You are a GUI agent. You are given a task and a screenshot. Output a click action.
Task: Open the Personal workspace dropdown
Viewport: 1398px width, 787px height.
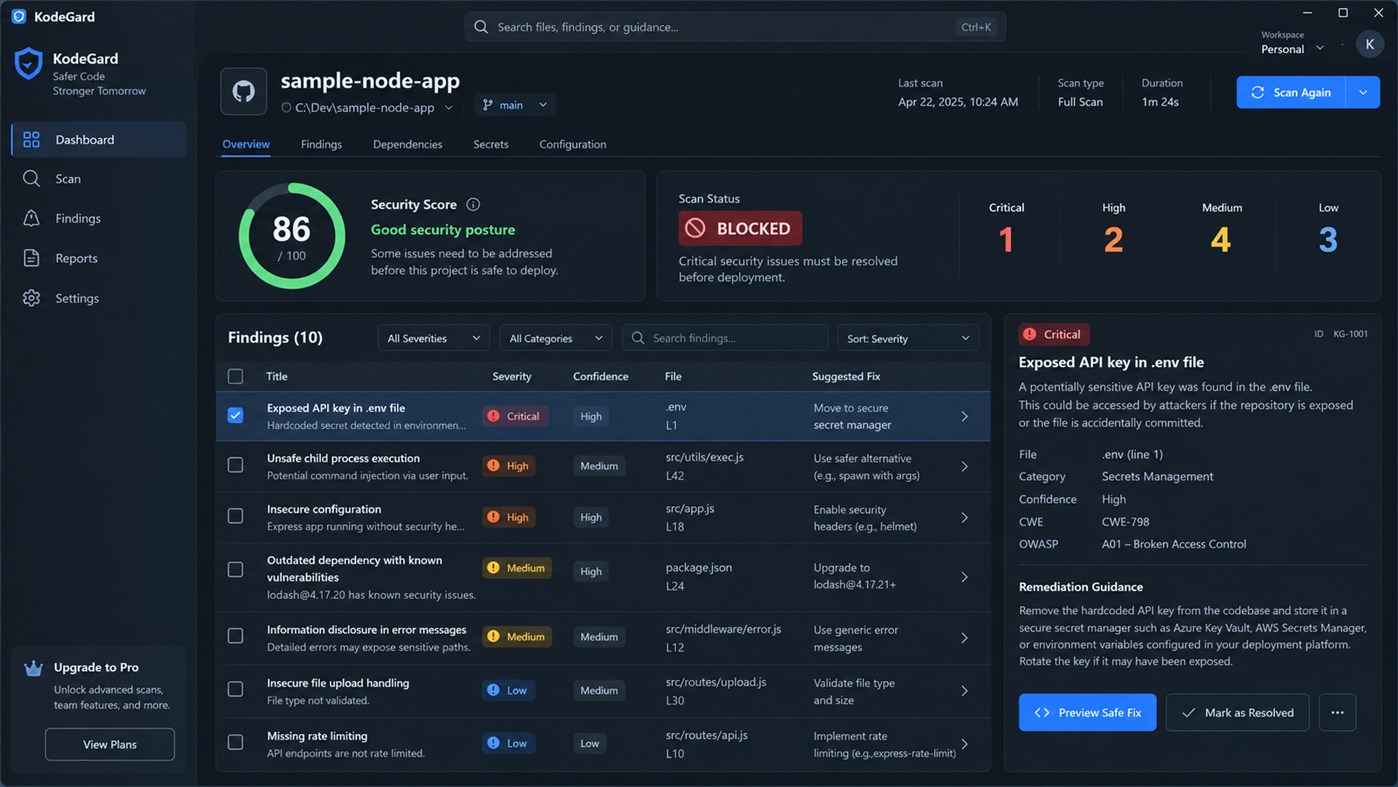[x=1292, y=48]
